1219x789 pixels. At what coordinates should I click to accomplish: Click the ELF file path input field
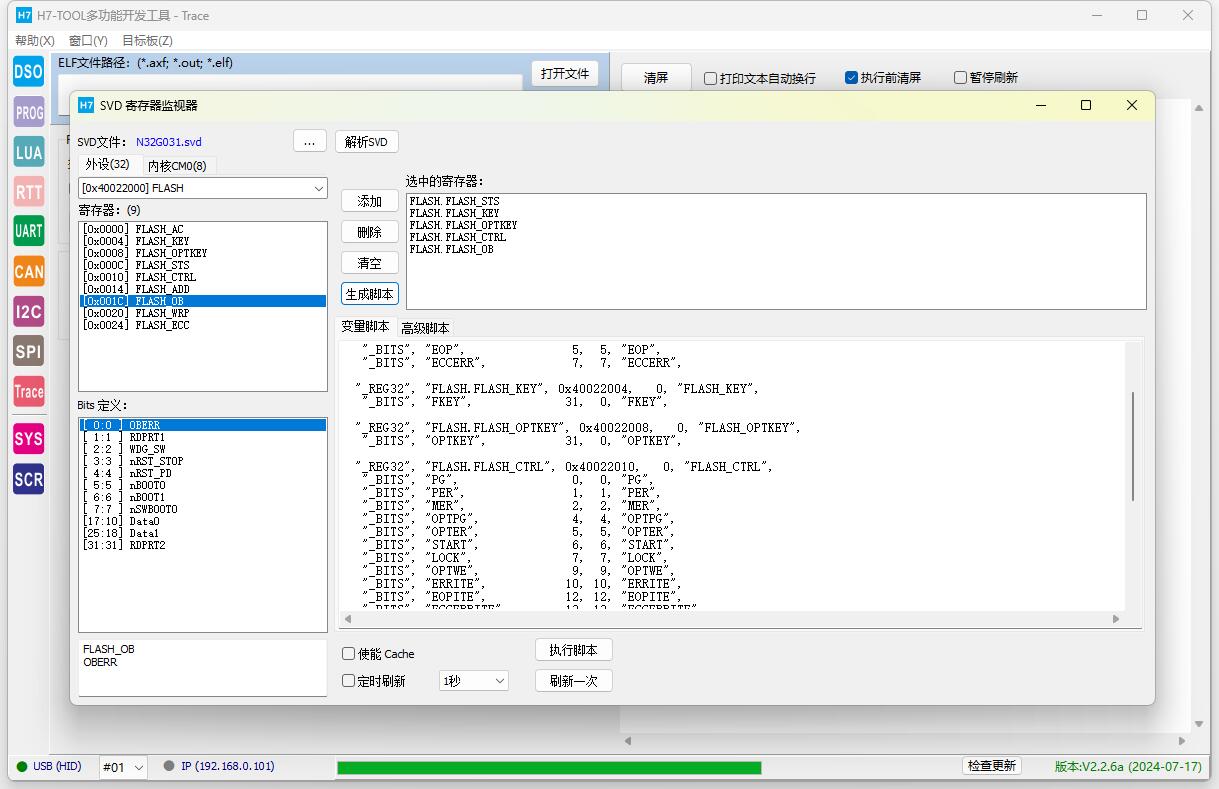pyautogui.click(x=290, y=84)
